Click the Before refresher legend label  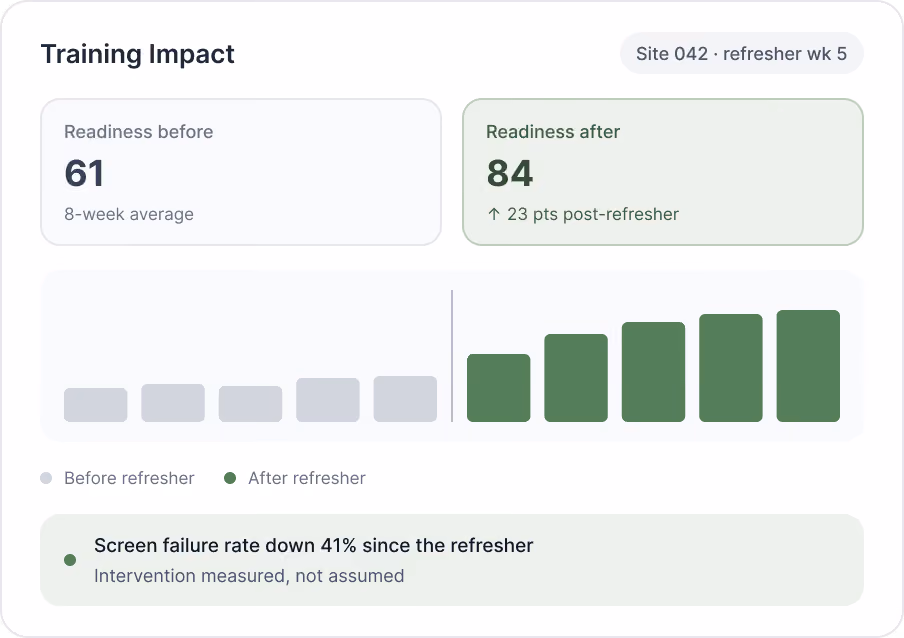tap(129, 478)
